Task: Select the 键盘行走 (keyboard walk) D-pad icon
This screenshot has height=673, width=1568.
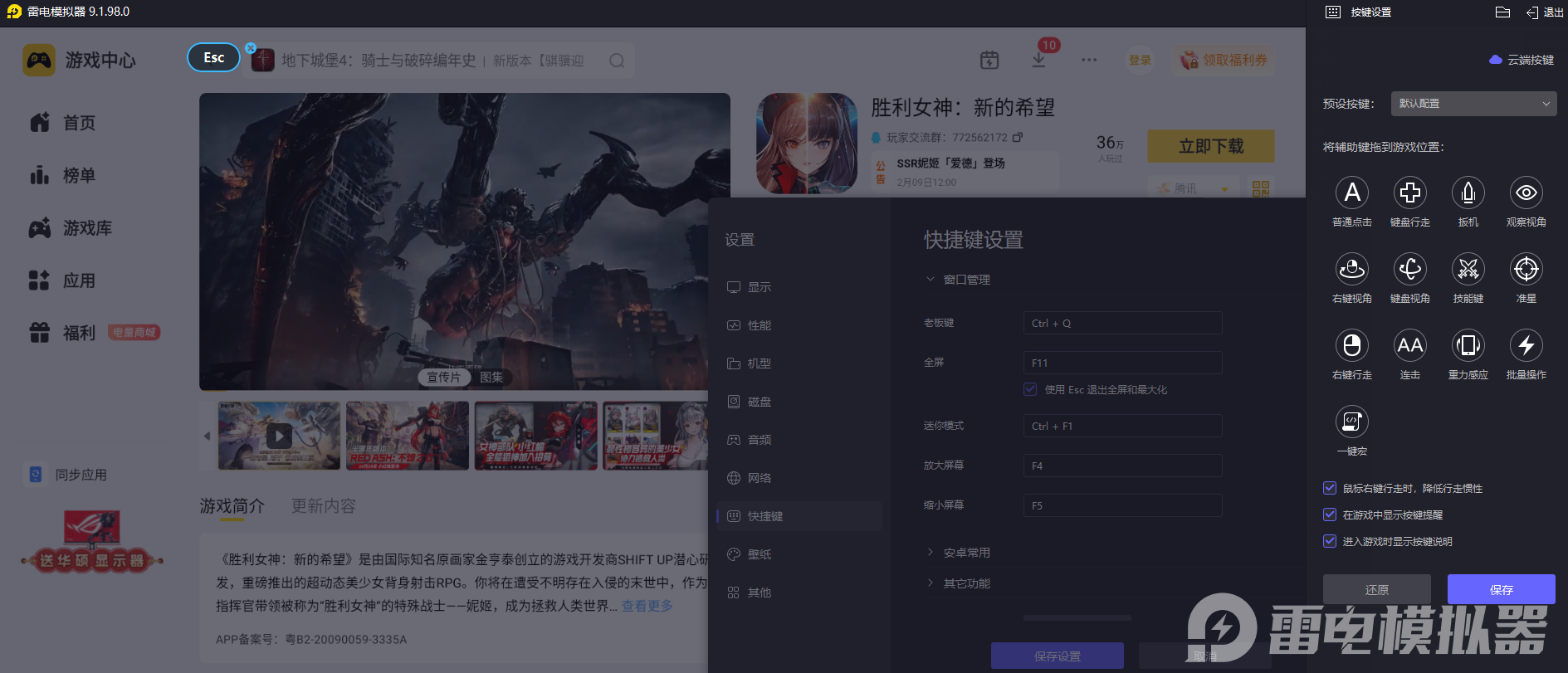Action: (x=1409, y=193)
